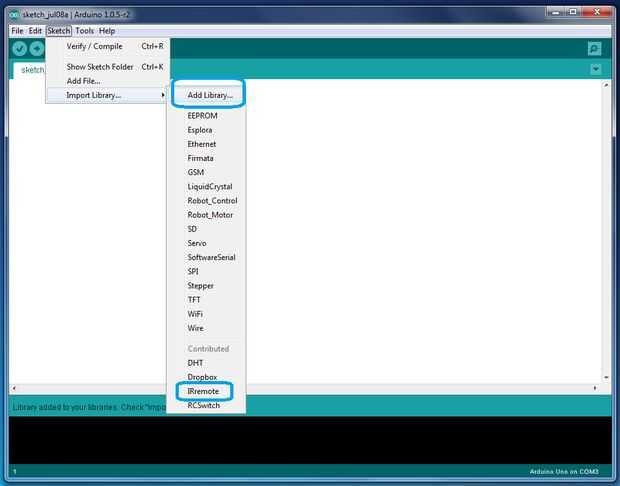Screen dimensions: 620x486
Task: Open the Edit menu
Action: (x=35, y=31)
